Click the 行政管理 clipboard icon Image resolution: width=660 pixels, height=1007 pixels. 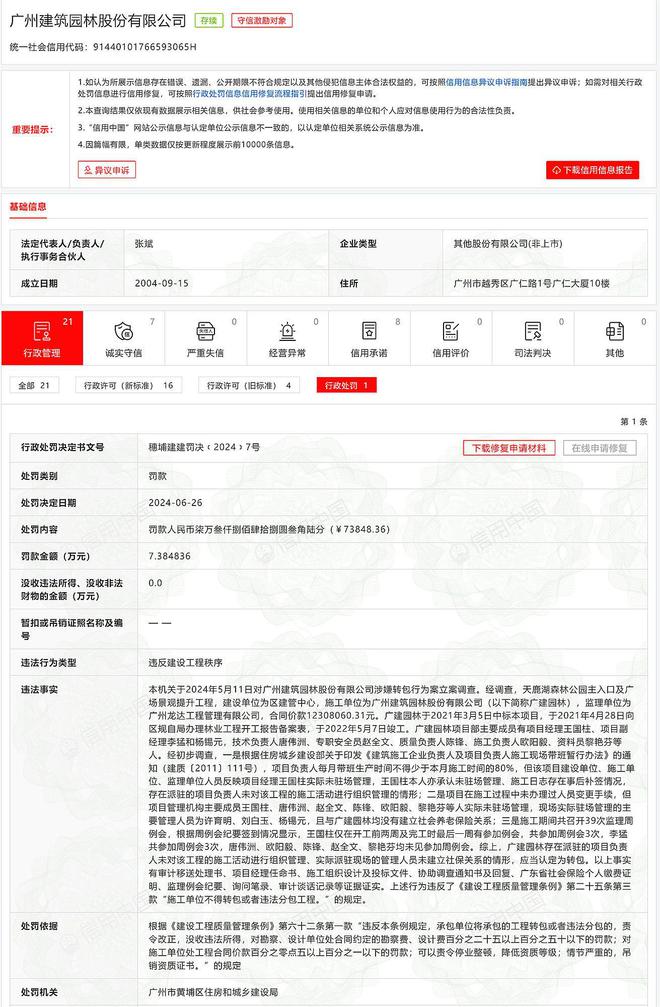pos(42,331)
